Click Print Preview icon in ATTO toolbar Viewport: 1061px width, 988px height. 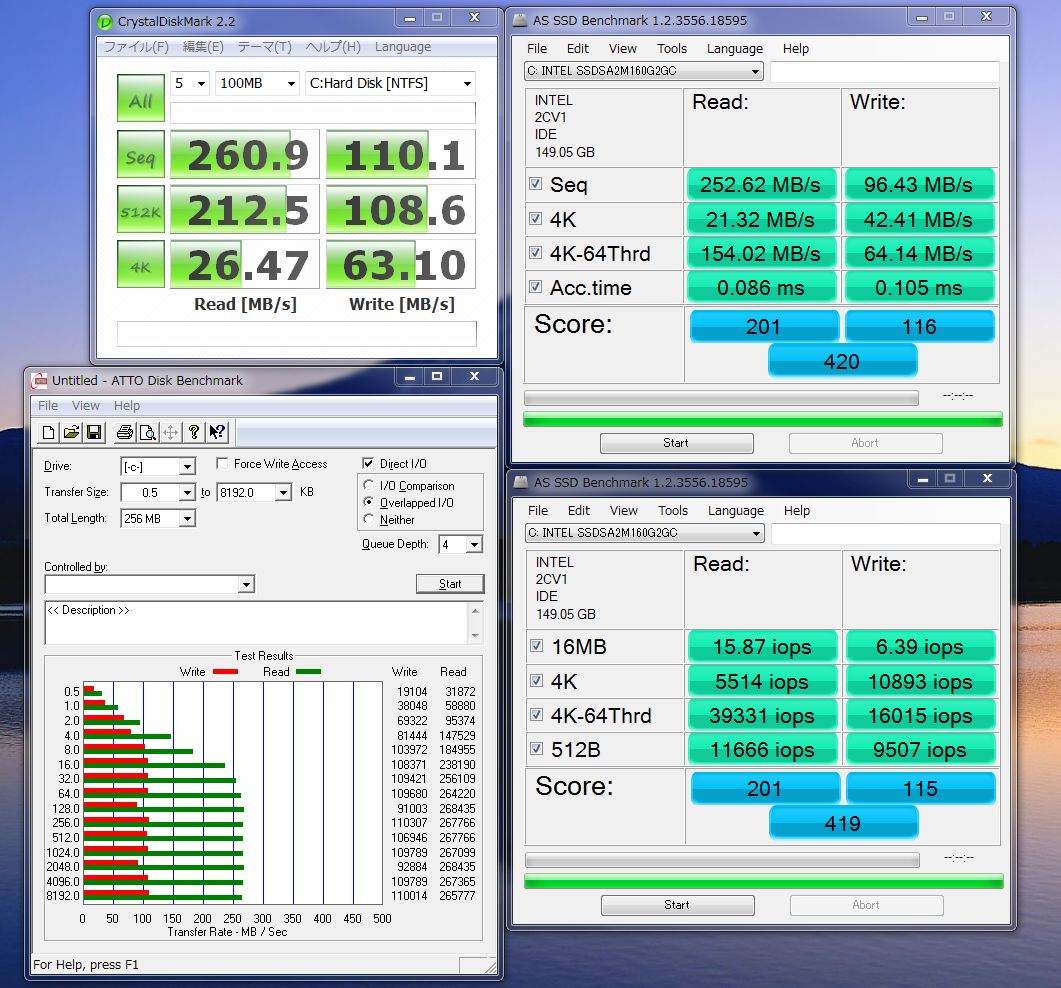coord(148,432)
